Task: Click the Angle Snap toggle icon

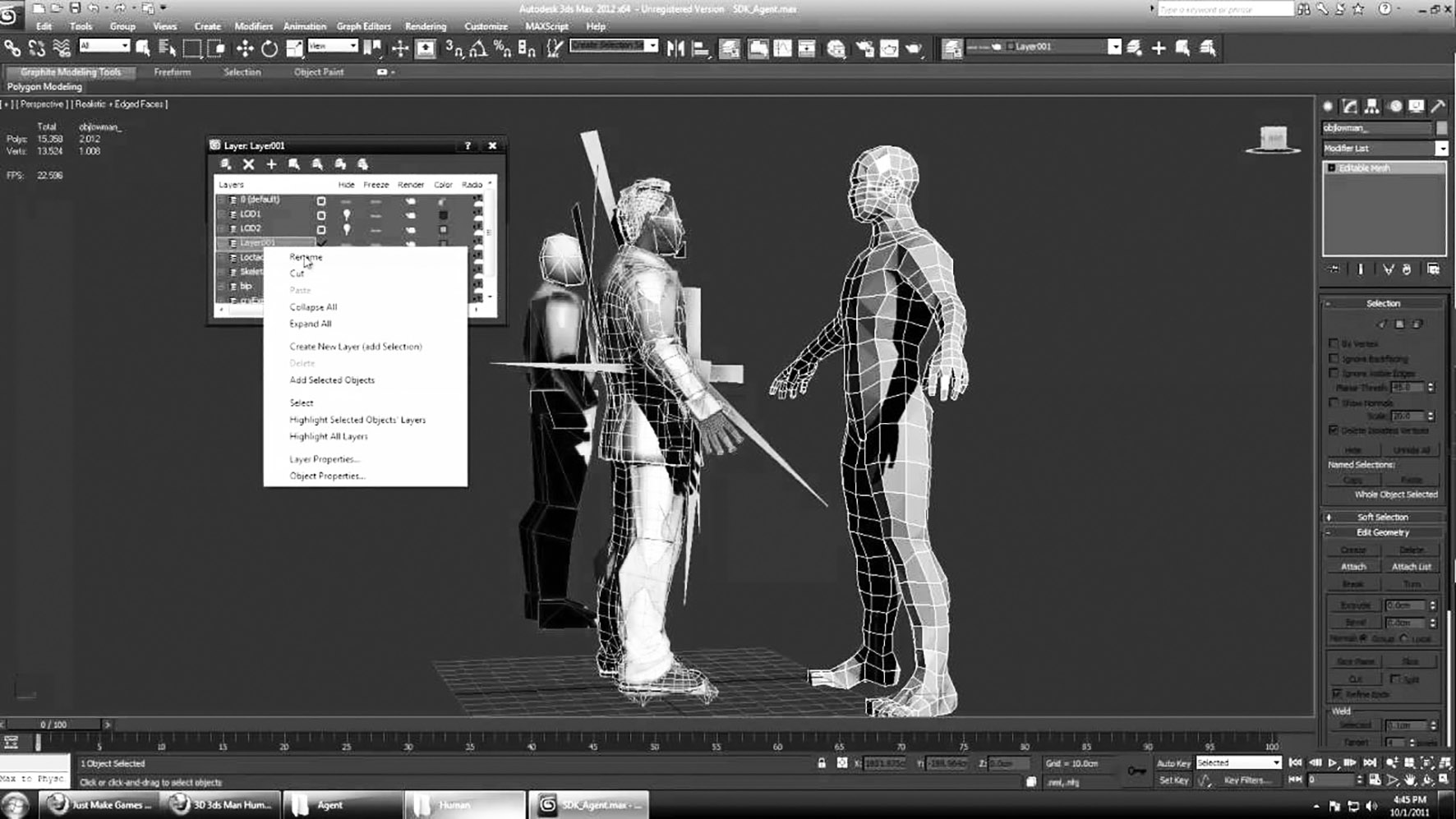Action: point(477,48)
